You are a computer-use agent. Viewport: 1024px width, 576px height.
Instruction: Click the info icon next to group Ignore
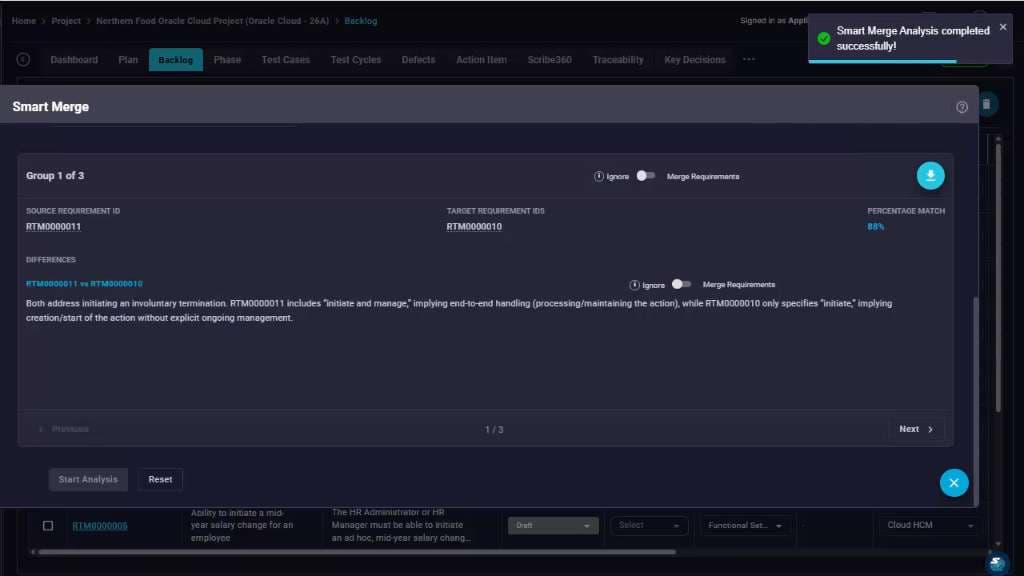point(598,176)
